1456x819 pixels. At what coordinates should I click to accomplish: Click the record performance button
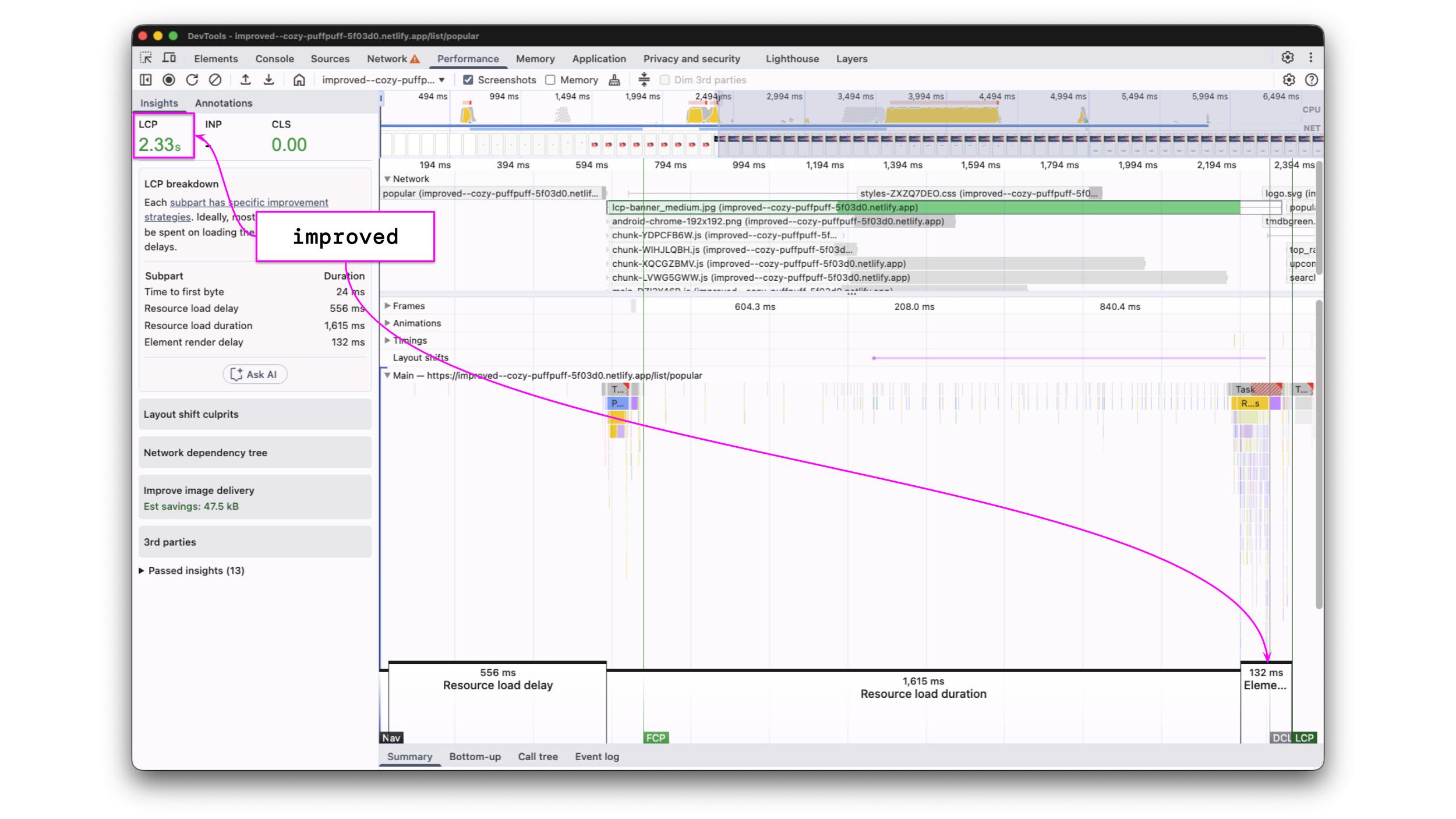169,80
